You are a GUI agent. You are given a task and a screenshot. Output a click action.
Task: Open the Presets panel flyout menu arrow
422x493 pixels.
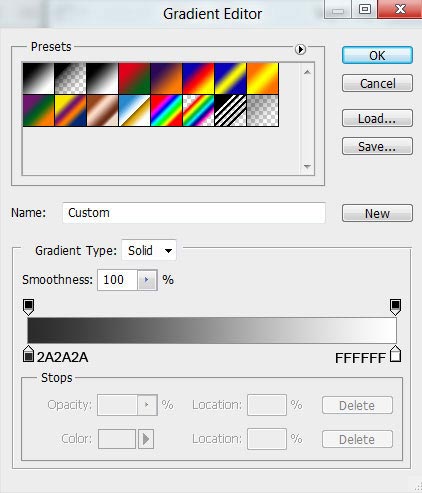pos(300,50)
